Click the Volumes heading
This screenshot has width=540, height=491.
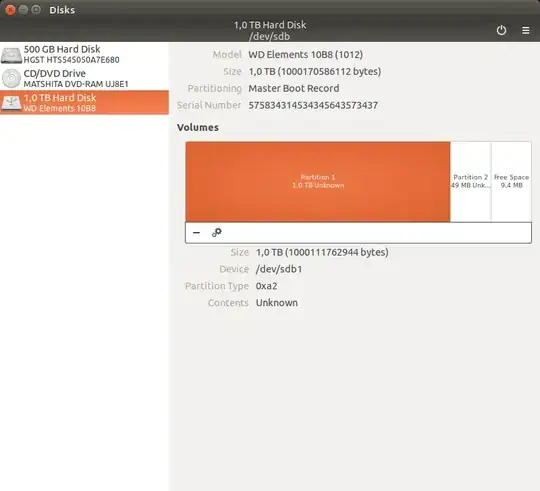(x=198, y=127)
